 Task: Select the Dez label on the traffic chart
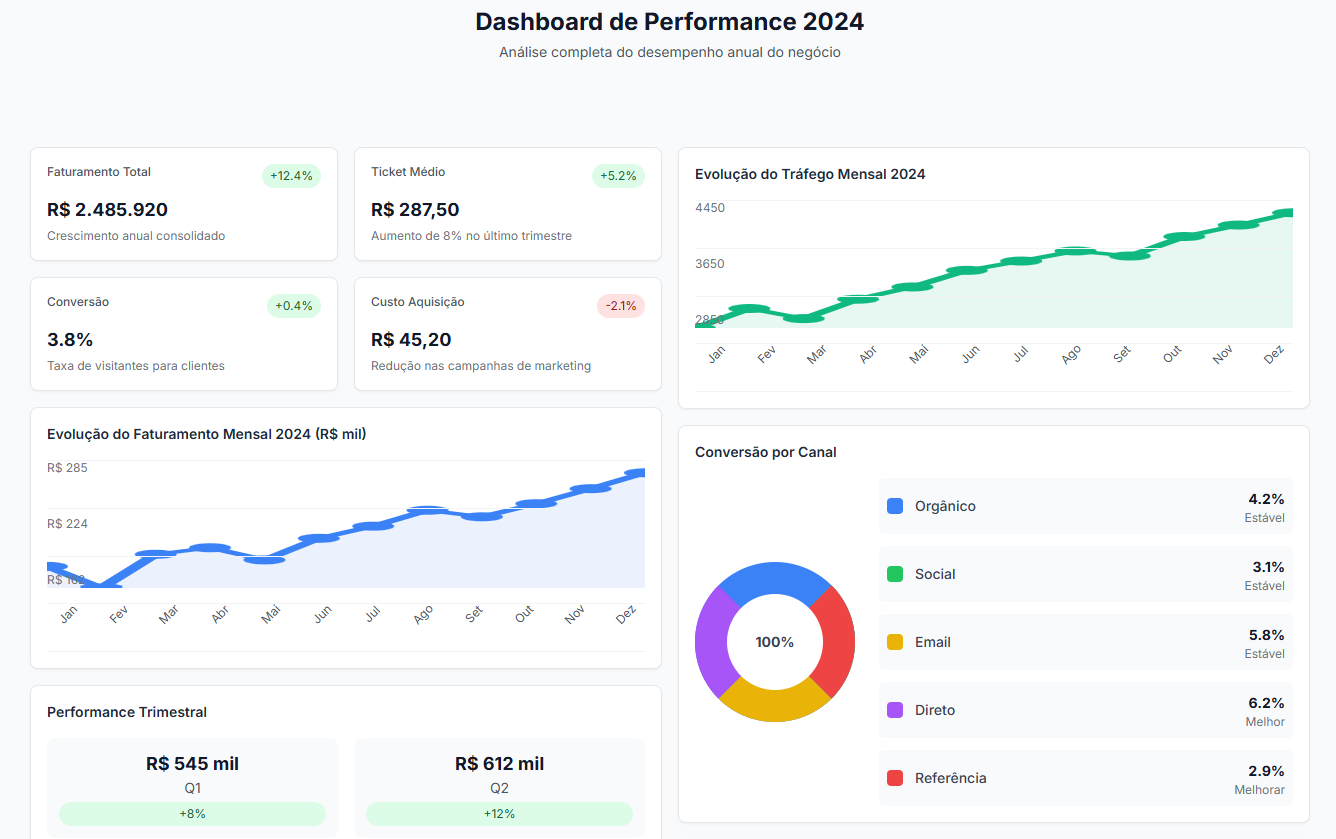[x=1275, y=355]
